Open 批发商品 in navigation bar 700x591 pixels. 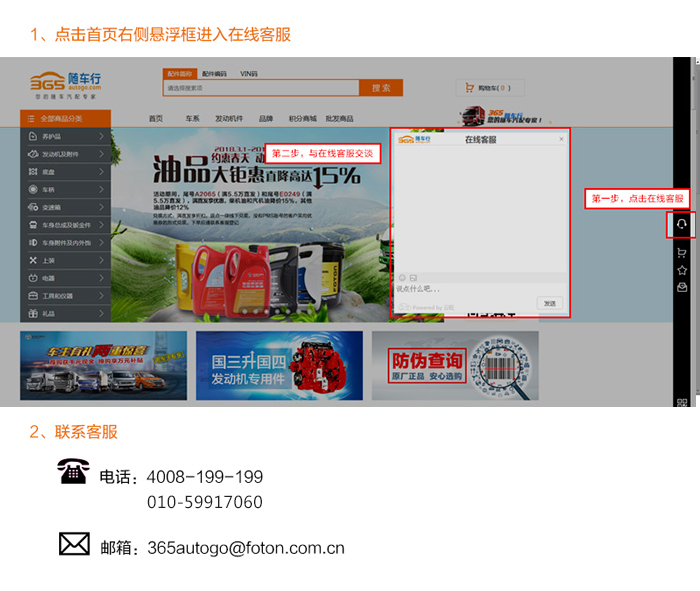pyautogui.click(x=339, y=119)
